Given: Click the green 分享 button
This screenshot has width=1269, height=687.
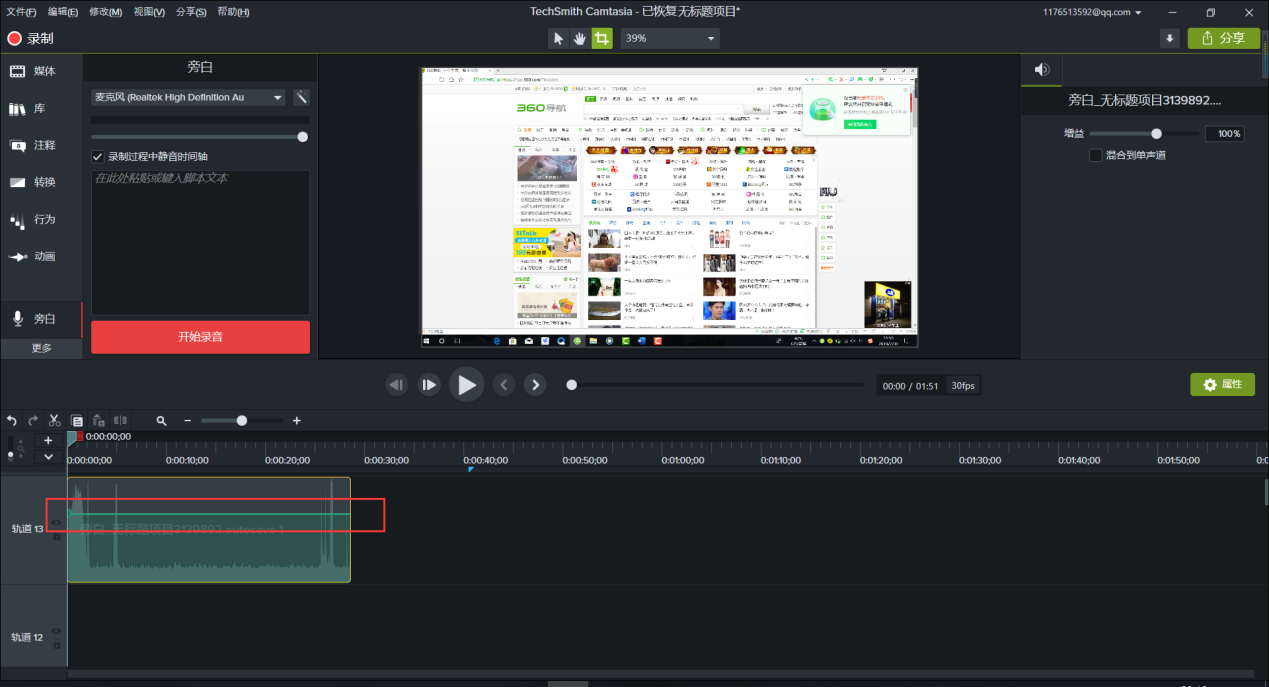Looking at the screenshot, I should tap(1223, 38).
